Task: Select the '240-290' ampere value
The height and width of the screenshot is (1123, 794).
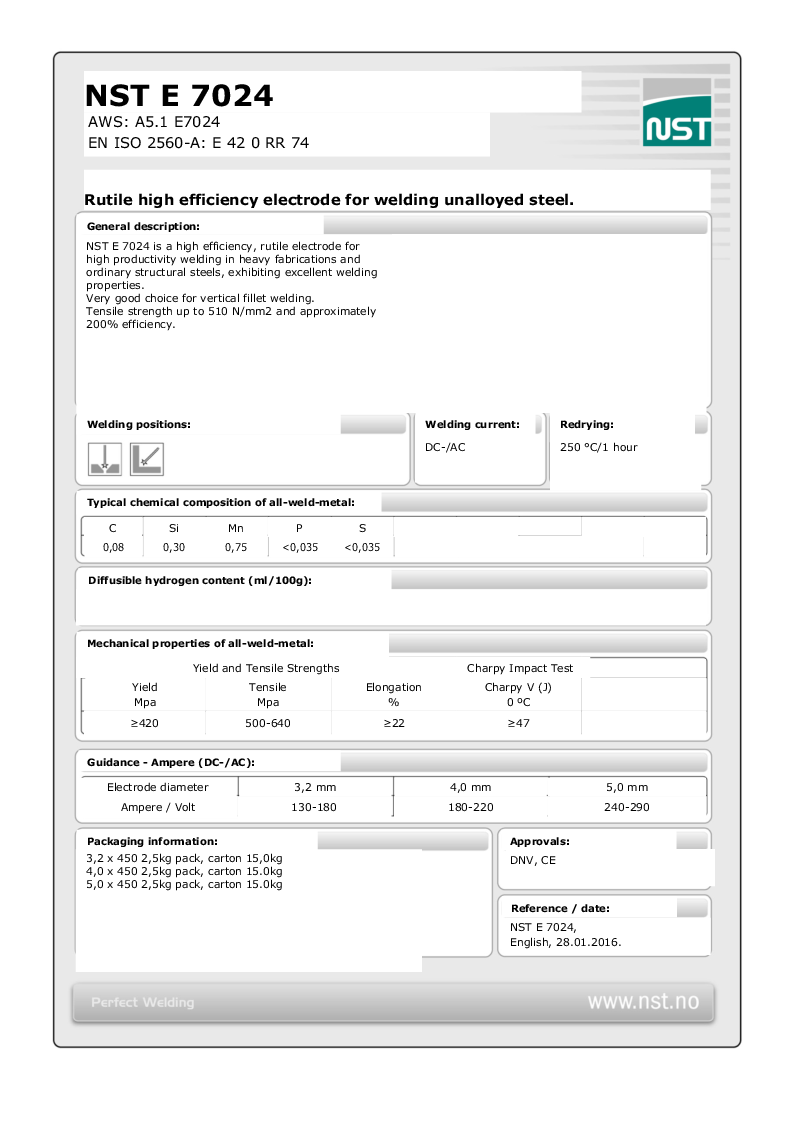Action: [x=626, y=807]
